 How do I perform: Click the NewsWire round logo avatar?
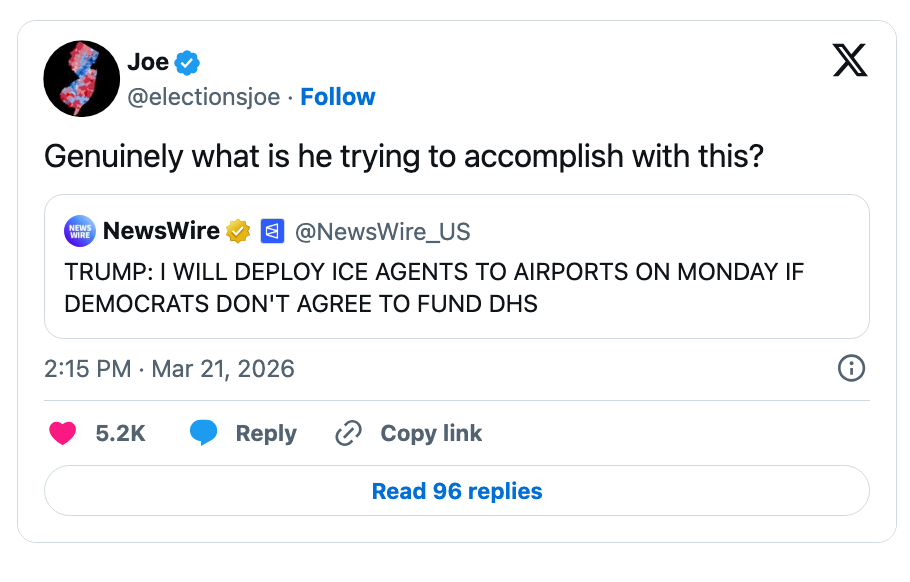click(80, 231)
